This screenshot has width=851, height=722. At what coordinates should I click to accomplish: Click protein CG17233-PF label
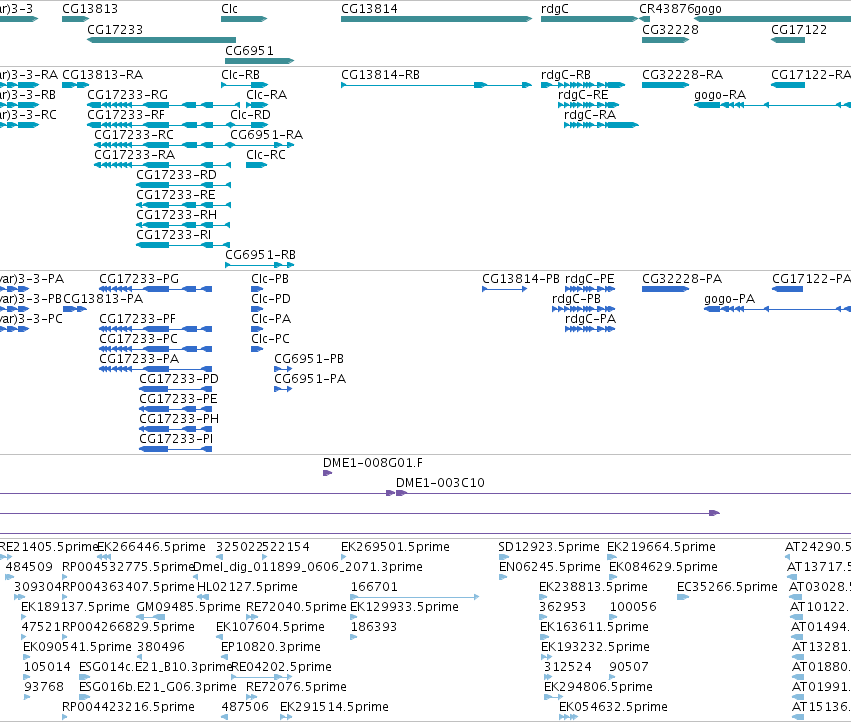click(137, 319)
